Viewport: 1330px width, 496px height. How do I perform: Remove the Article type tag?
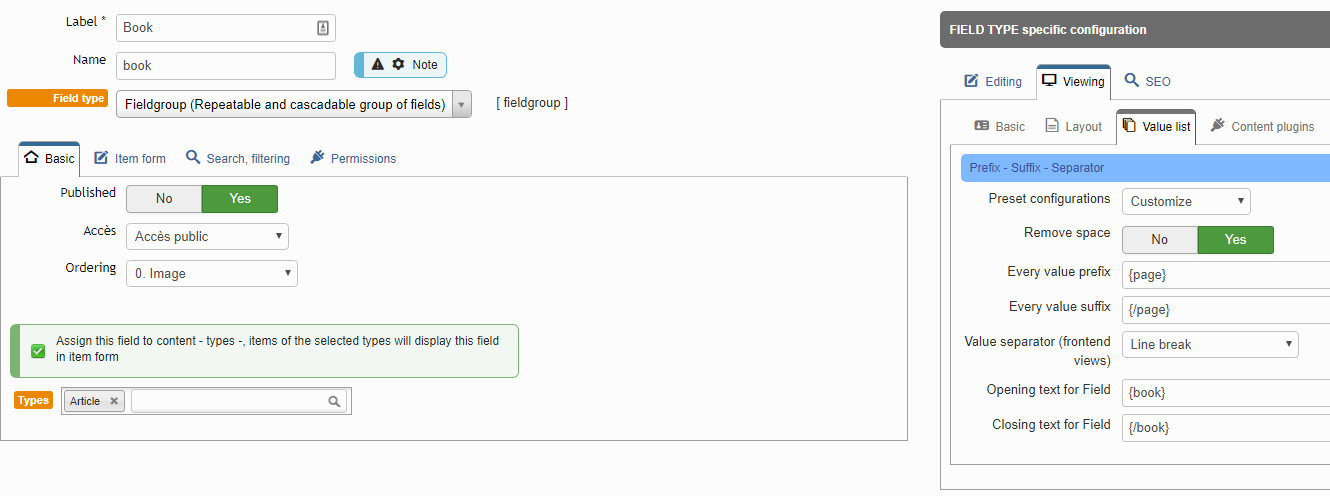pyautogui.click(x=114, y=401)
